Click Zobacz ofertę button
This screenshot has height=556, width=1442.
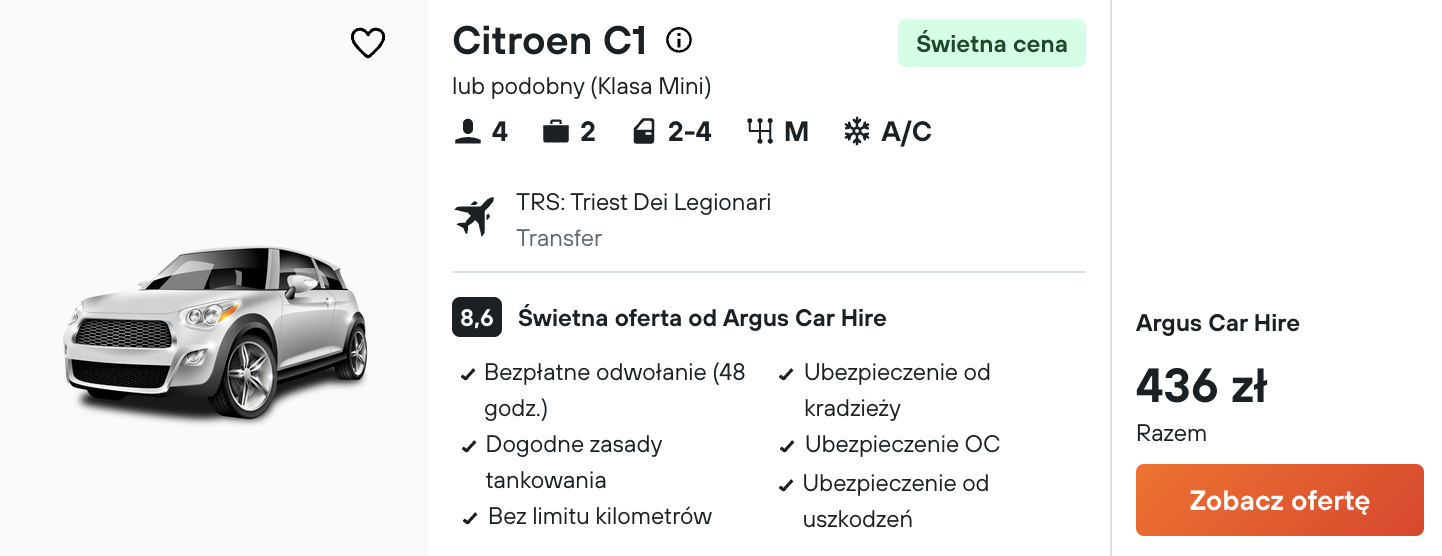(x=1280, y=500)
